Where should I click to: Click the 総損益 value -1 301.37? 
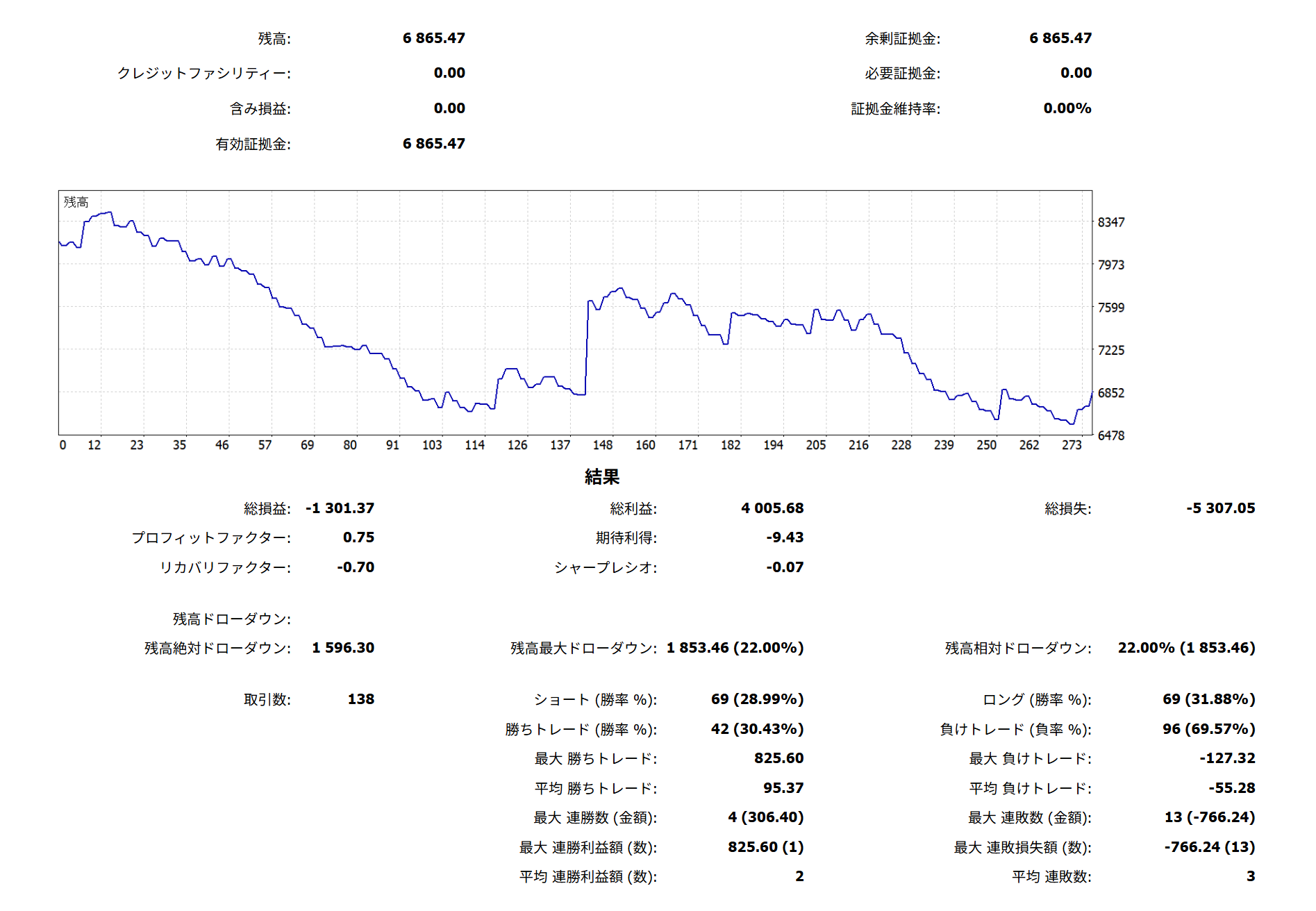[x=340, y=508]
